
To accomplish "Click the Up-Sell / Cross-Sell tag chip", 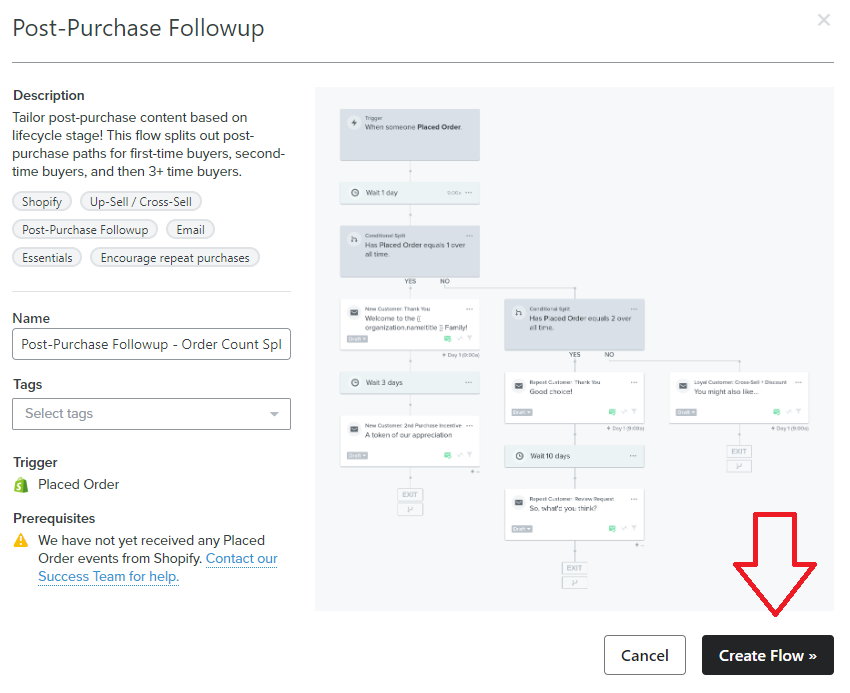I will click(140, 202).
